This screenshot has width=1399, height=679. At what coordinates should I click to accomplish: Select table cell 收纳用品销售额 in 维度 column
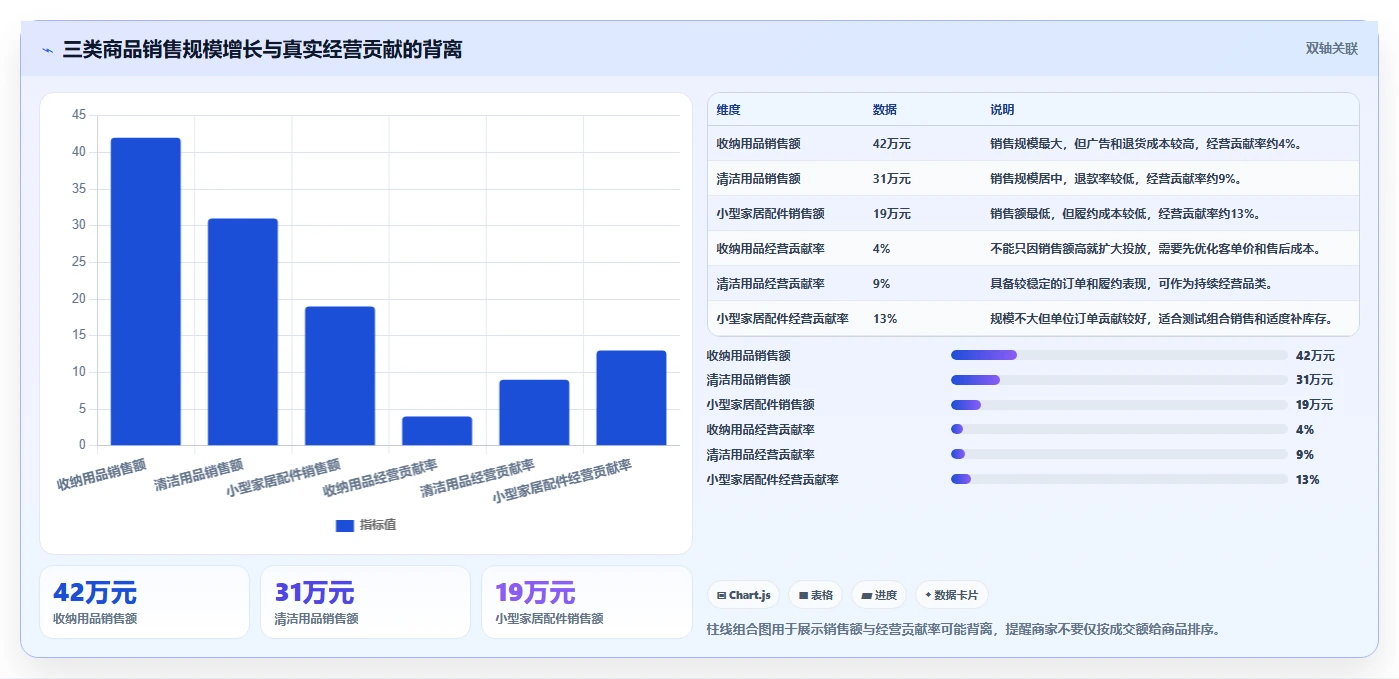point(758,144)
